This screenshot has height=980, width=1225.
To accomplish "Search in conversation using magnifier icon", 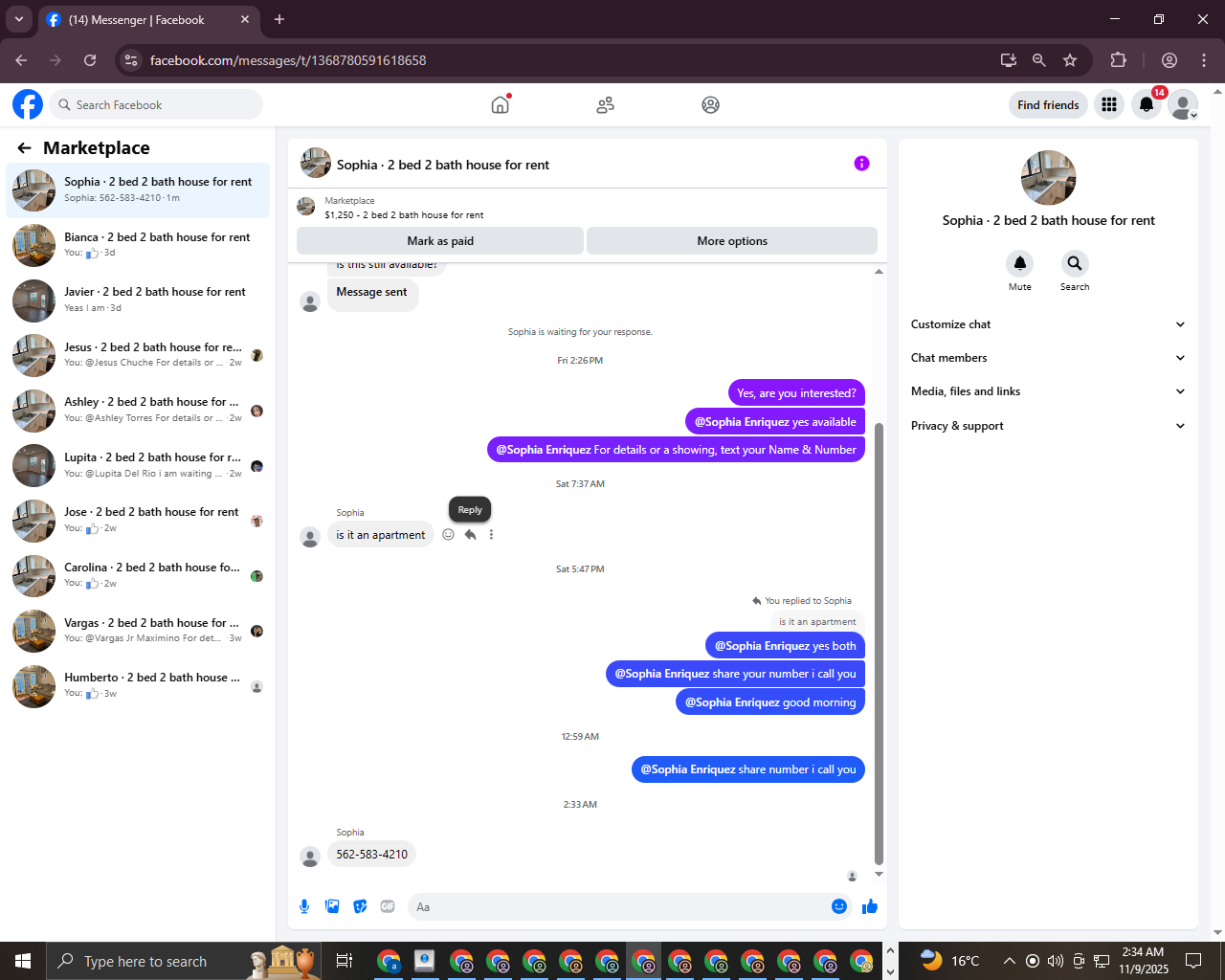I will coord(1075,263).
